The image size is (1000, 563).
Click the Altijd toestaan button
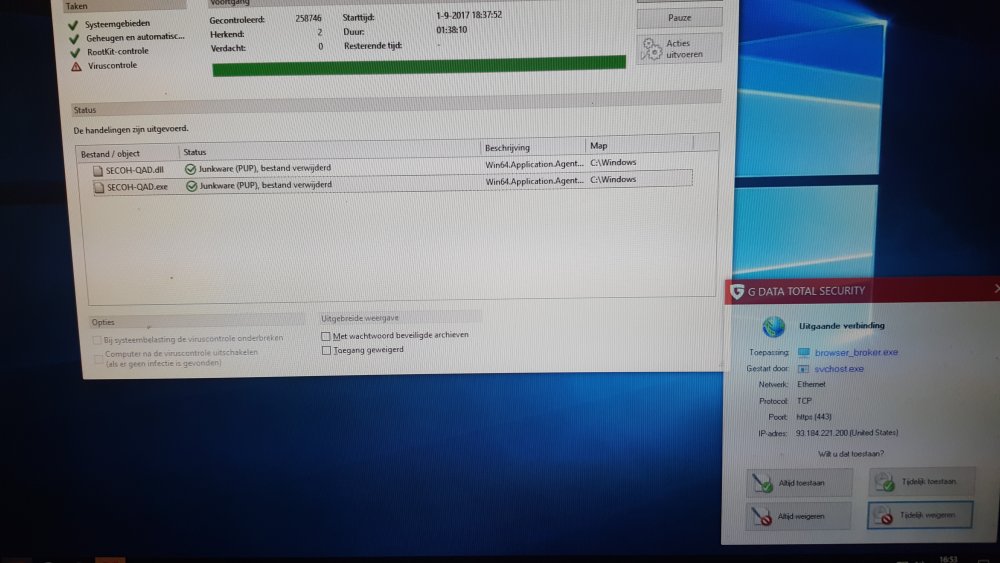(799, 483)
